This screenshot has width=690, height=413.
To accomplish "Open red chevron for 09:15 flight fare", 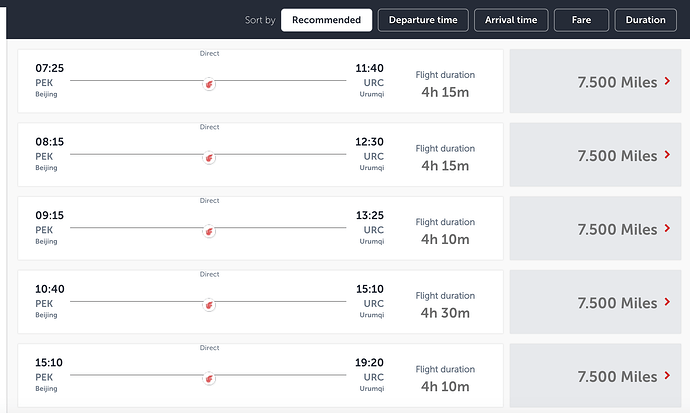I will pos(668,228).
